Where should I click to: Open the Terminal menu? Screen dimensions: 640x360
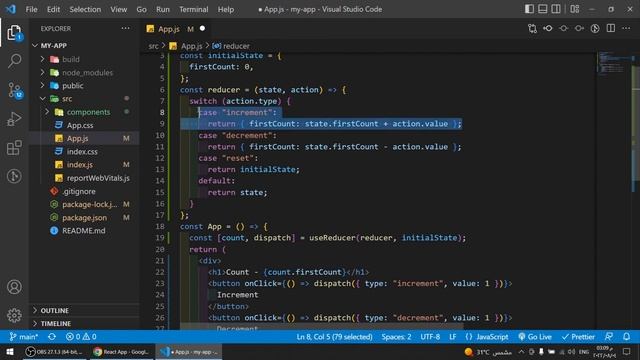tap(193, 9)
